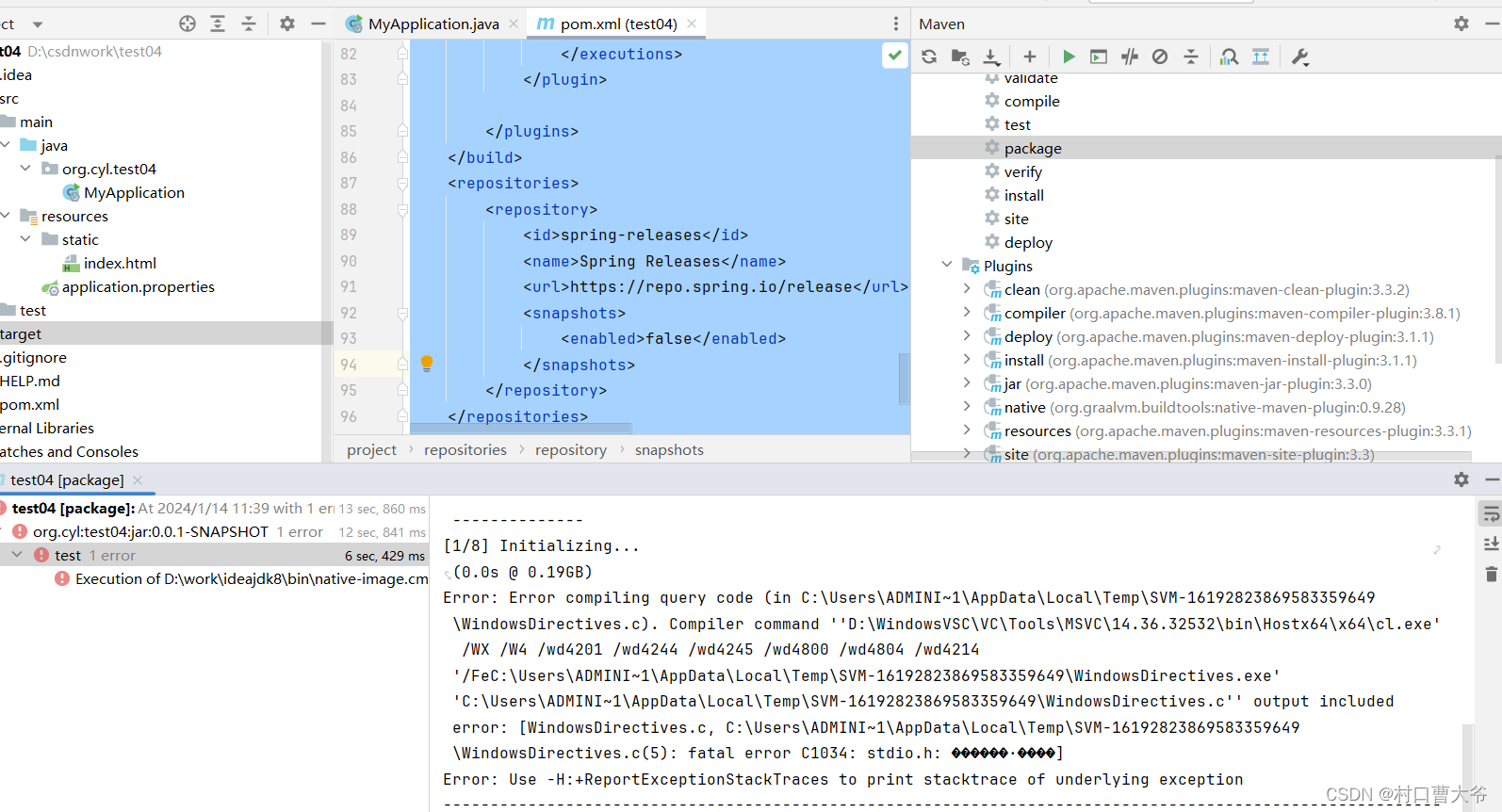
Task: Select Maven compile lifecycle goal
Action: tap(1031, 101)
